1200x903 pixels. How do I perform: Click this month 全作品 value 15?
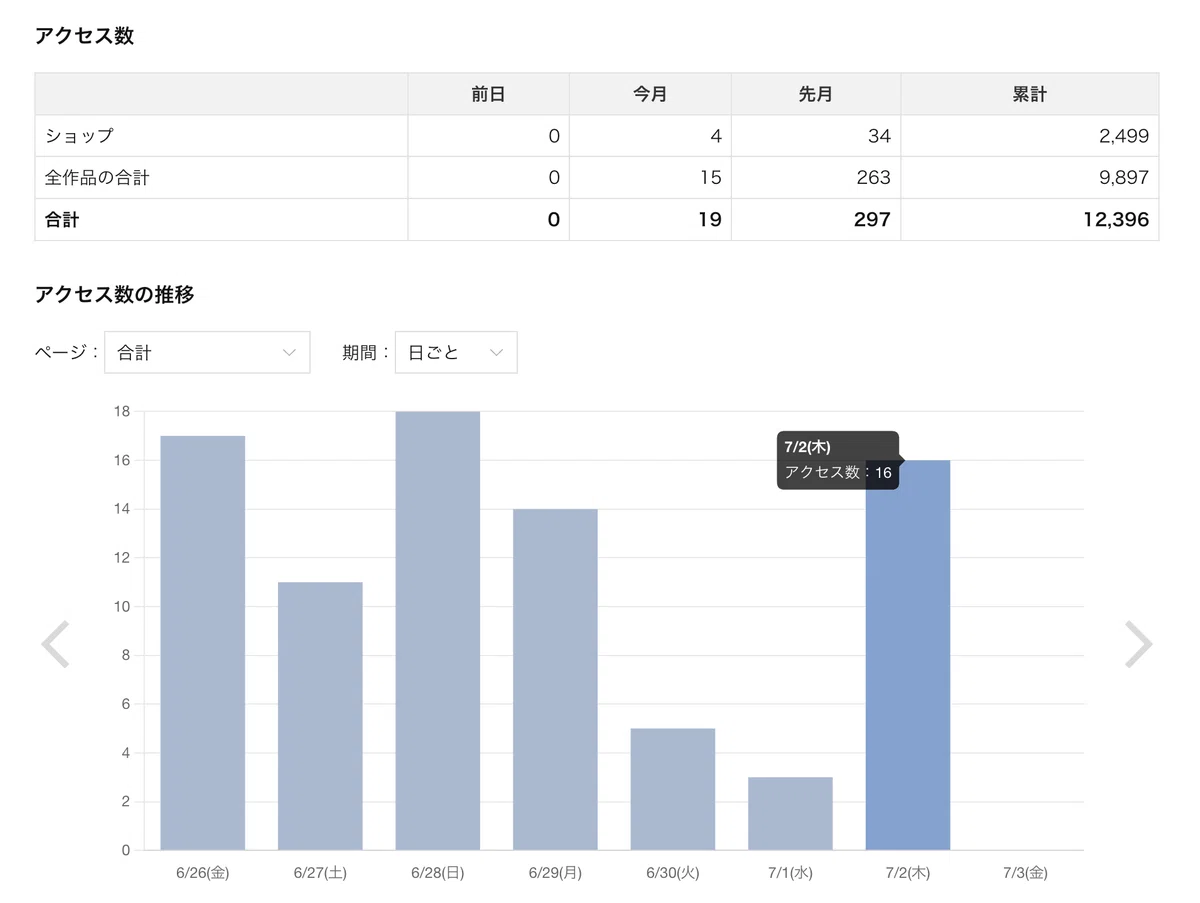711,178
